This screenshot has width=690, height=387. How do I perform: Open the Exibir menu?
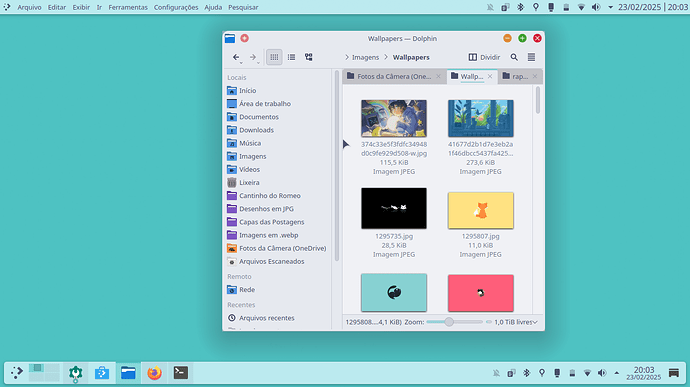click(x=81, y=7)
